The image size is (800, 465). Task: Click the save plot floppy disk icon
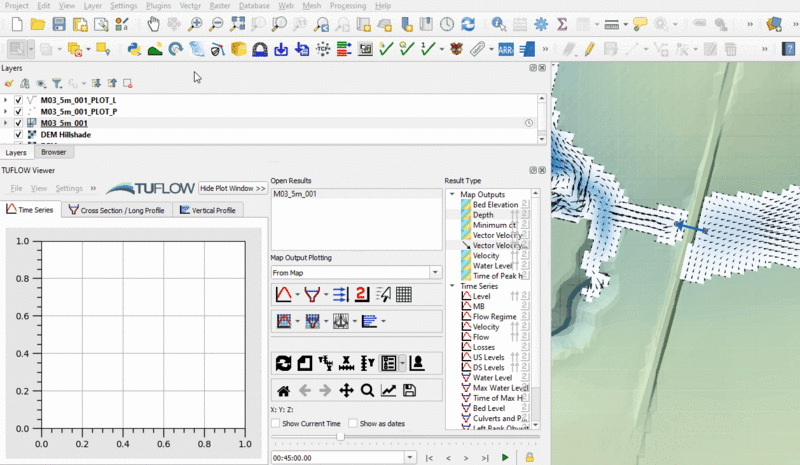click(x=409, y=390)
